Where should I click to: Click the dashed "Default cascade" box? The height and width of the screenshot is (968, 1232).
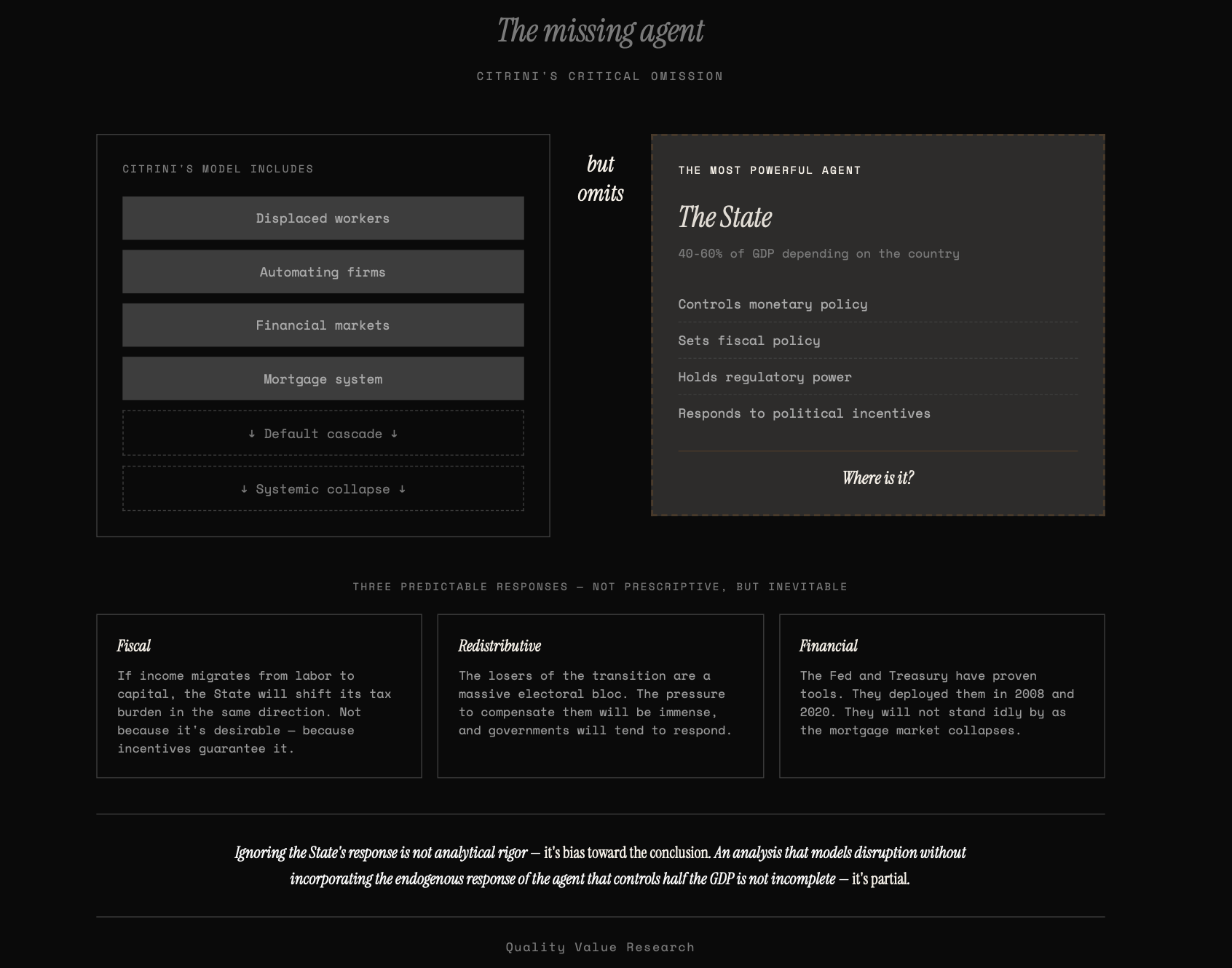point(323,433)
